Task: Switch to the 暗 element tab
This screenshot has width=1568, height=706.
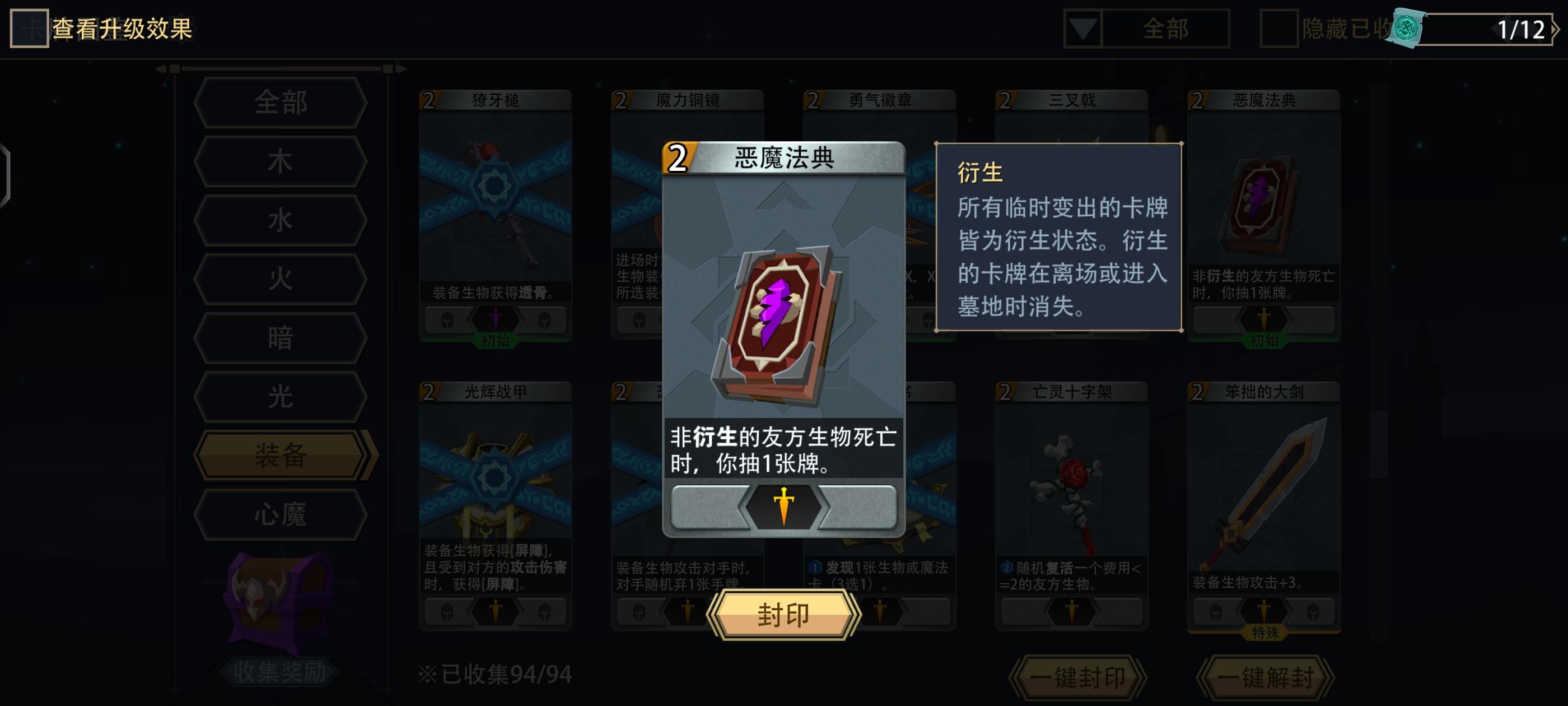Action: pyautogui.click(x=281, y=338)
